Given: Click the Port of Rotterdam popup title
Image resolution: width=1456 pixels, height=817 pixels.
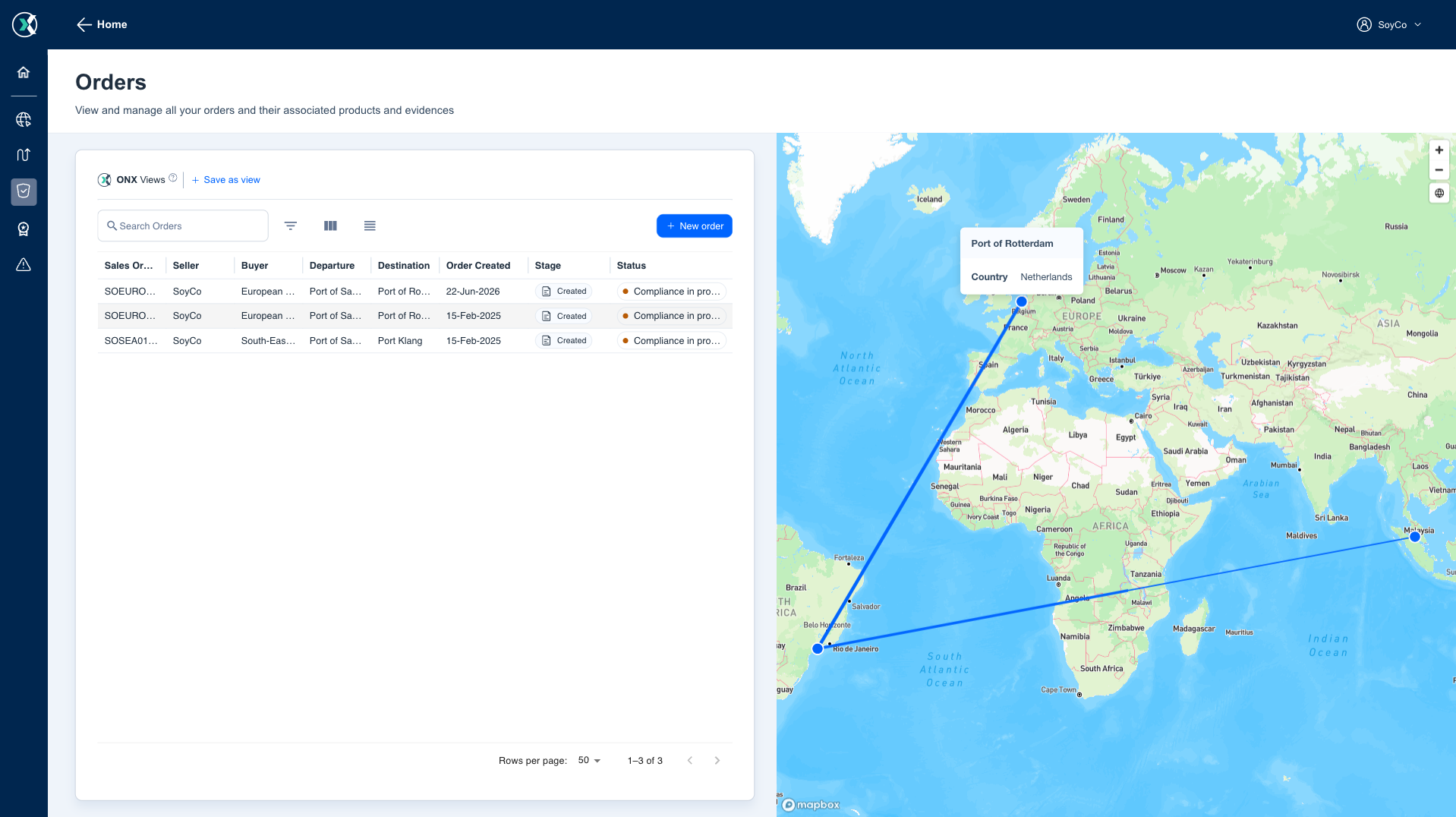Looking at the screenshot, I should [x=1012, y=244].
